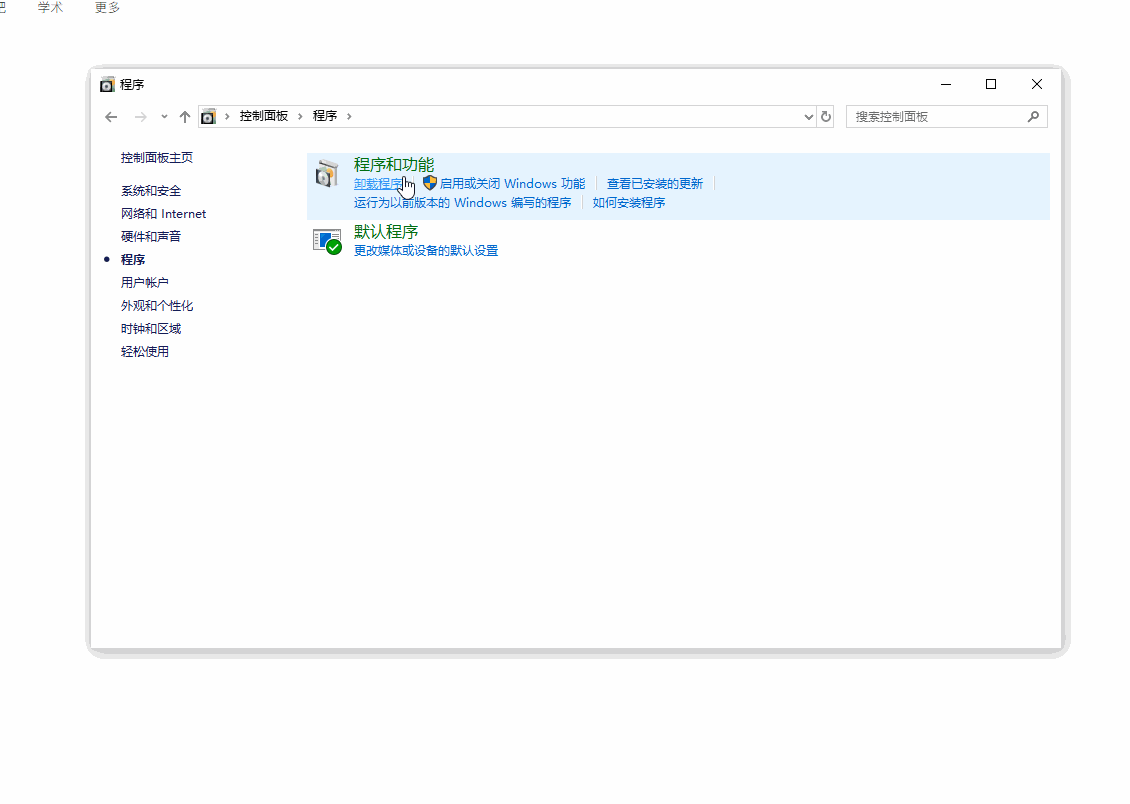
Task: Open 运行为以前版本的 Windows 编写的程序
Action: pyautogui.click(x=462, y=203)
